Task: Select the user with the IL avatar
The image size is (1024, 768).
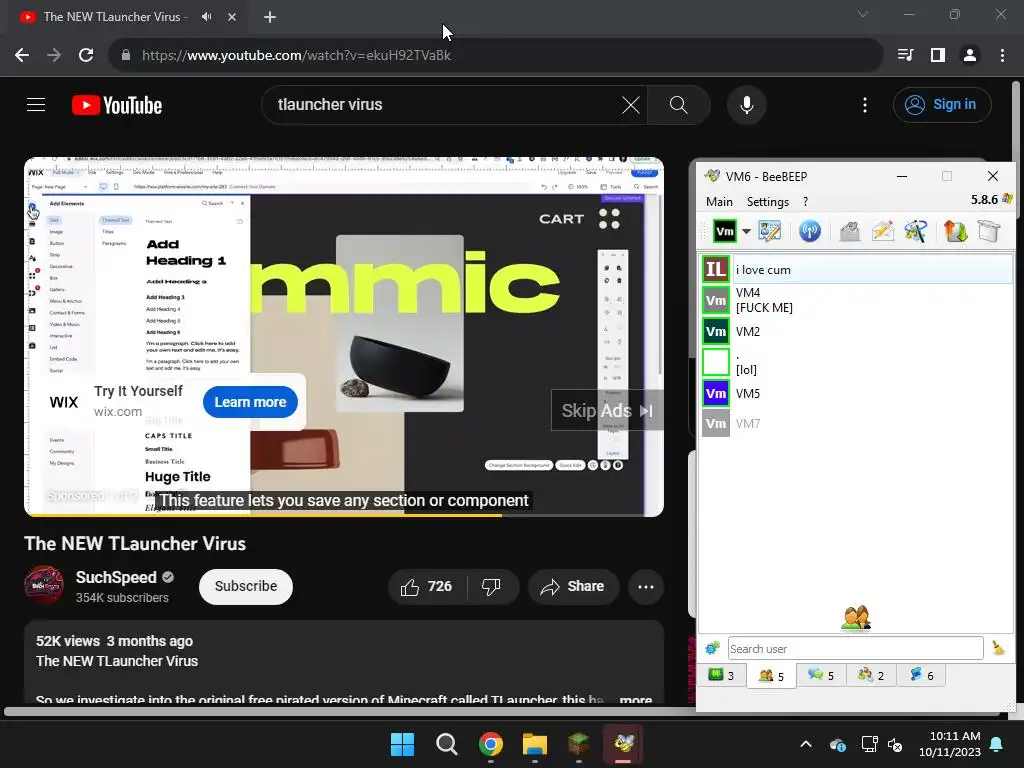Action: pyautogui.click(x=856, y=269)
